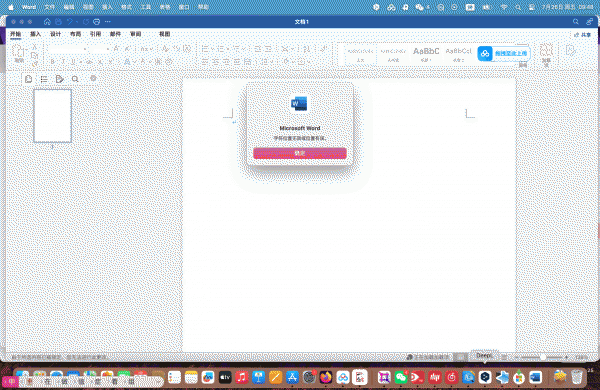The height and width of the screenshot is (390, 600).
Task: Switch to the 布局 ribbon tab
Action: click(75, 34)
